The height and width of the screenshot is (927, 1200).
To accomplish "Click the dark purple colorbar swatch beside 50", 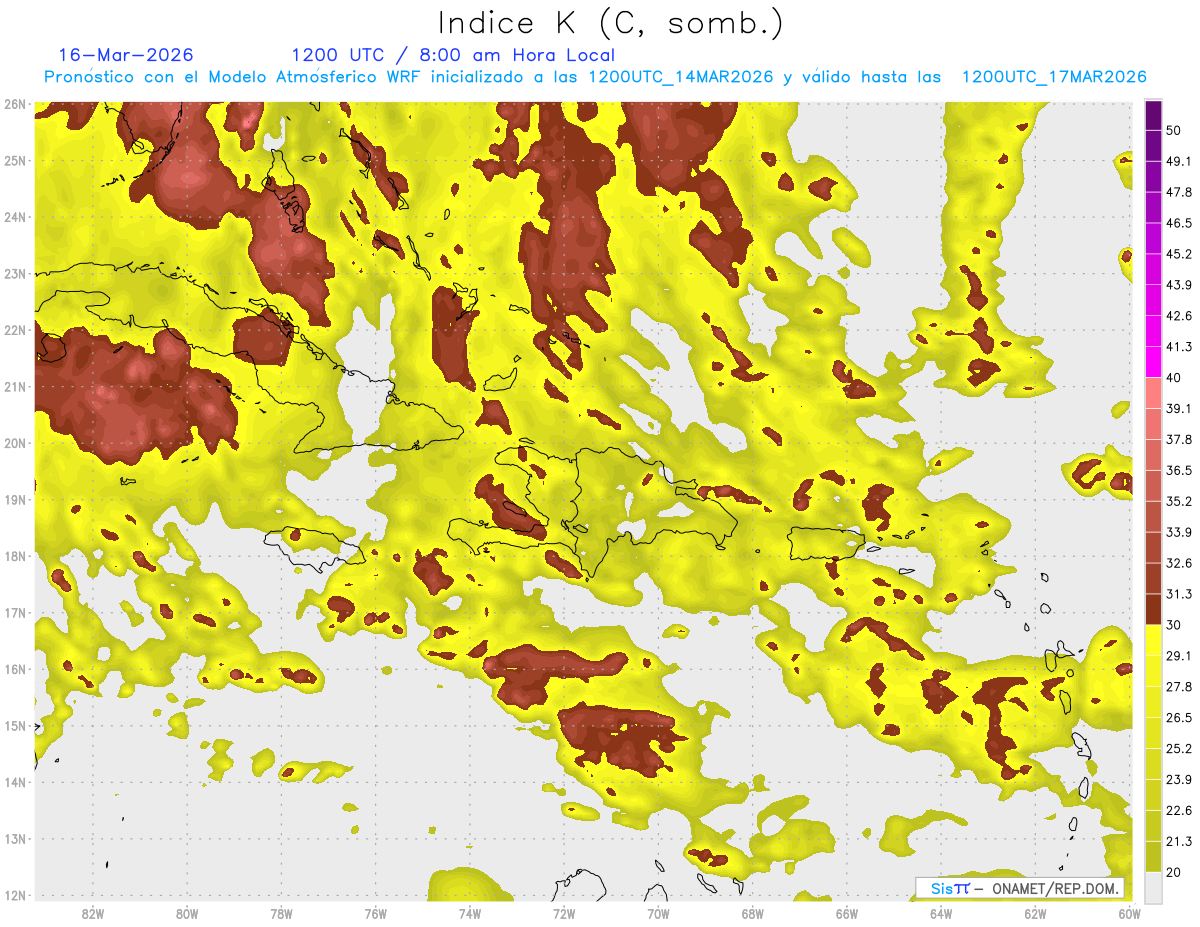I will [x=1153, y=115].
